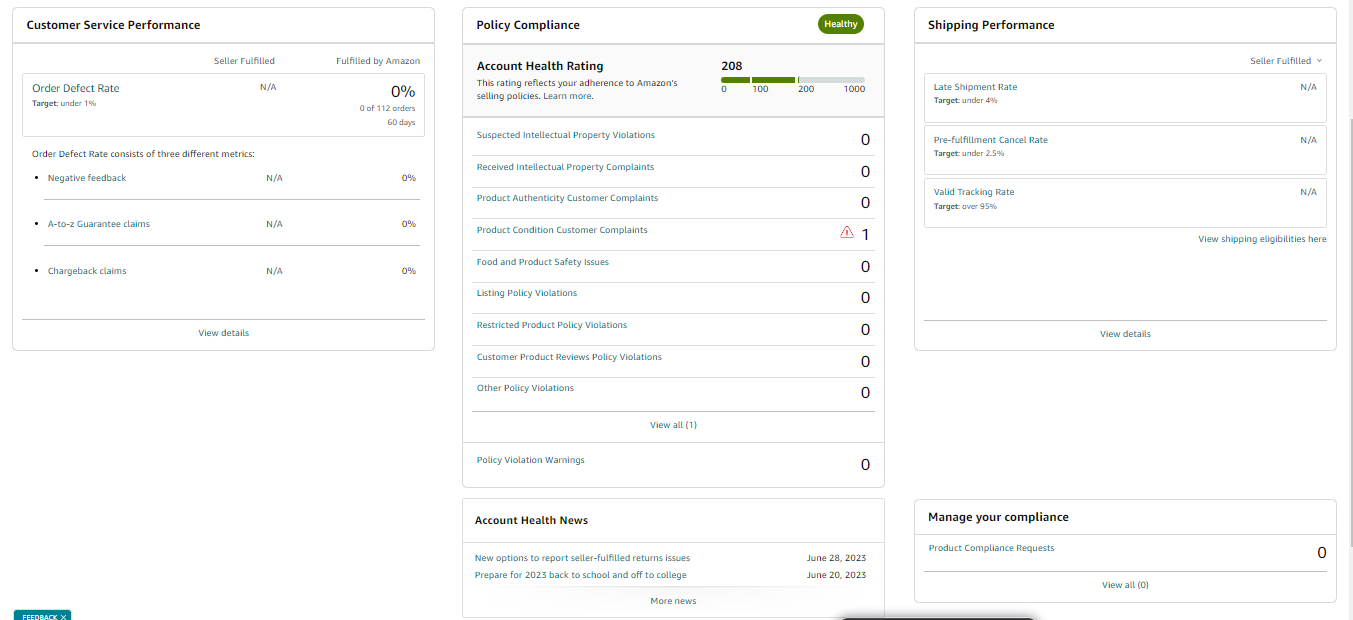The width and height of the screenshot is (1353, 620).
Task: Click the Seller Fulfilled column header in Customer Service
Action: [244, 61]
